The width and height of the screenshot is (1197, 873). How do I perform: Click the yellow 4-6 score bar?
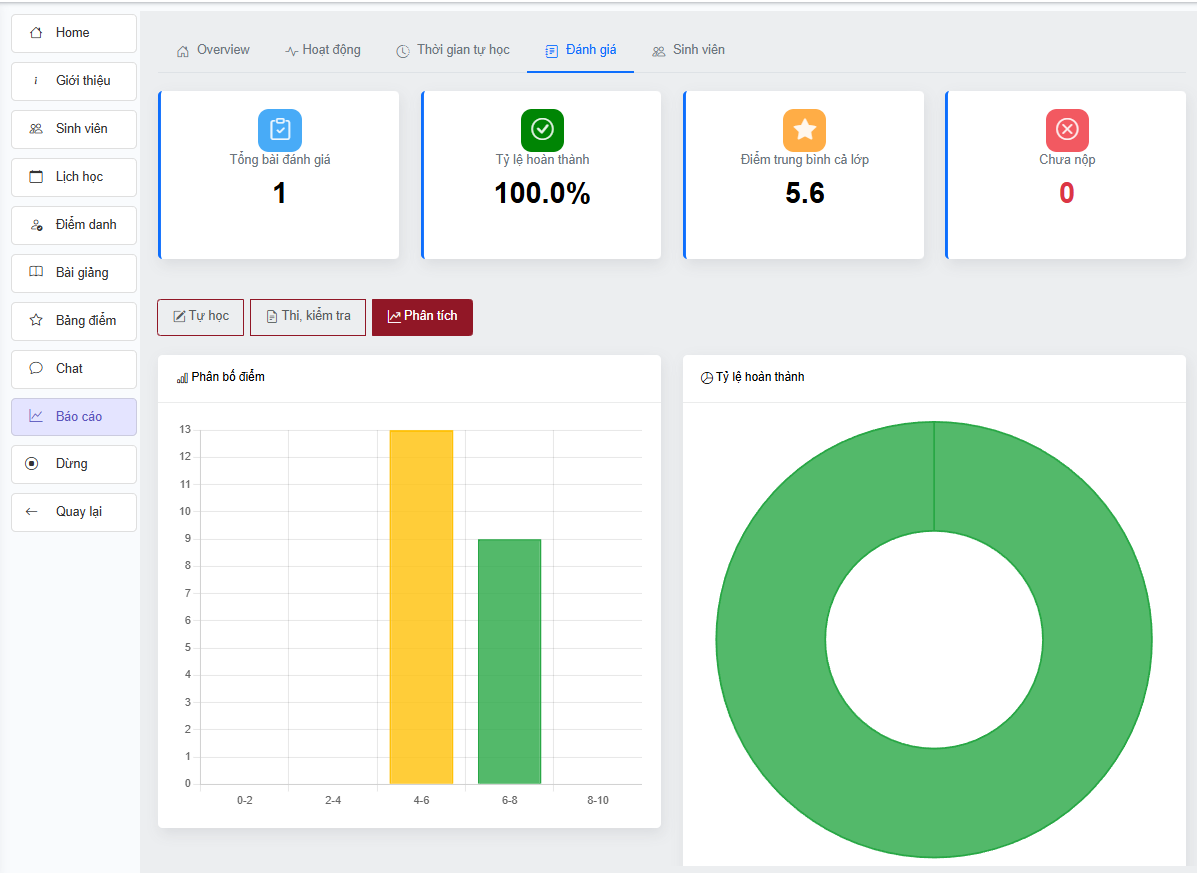pos(421,606)
